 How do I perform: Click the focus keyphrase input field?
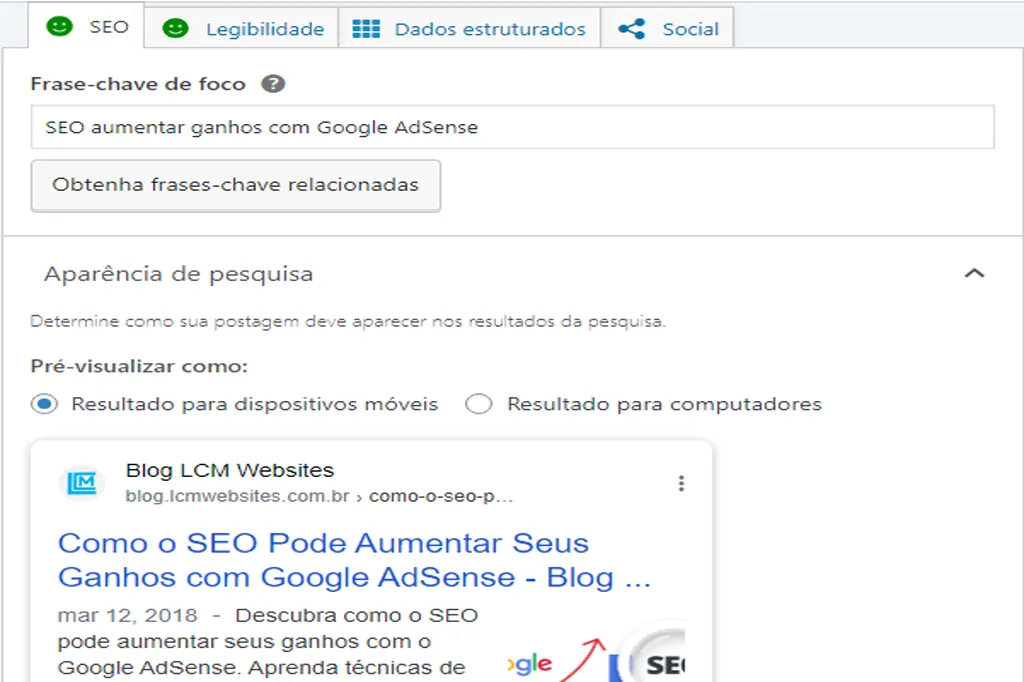tap(513, 127)
